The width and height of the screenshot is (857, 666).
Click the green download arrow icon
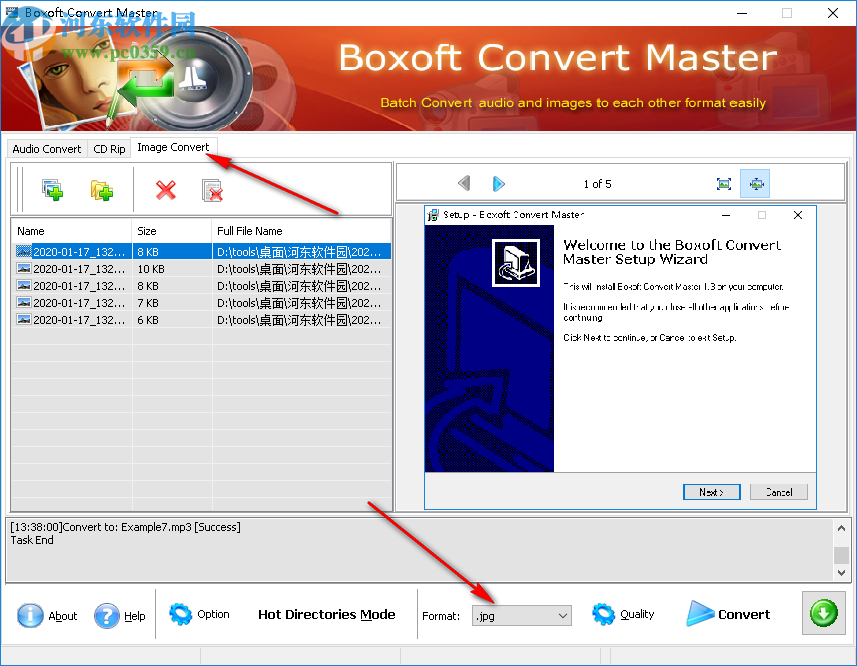(823, 612)
